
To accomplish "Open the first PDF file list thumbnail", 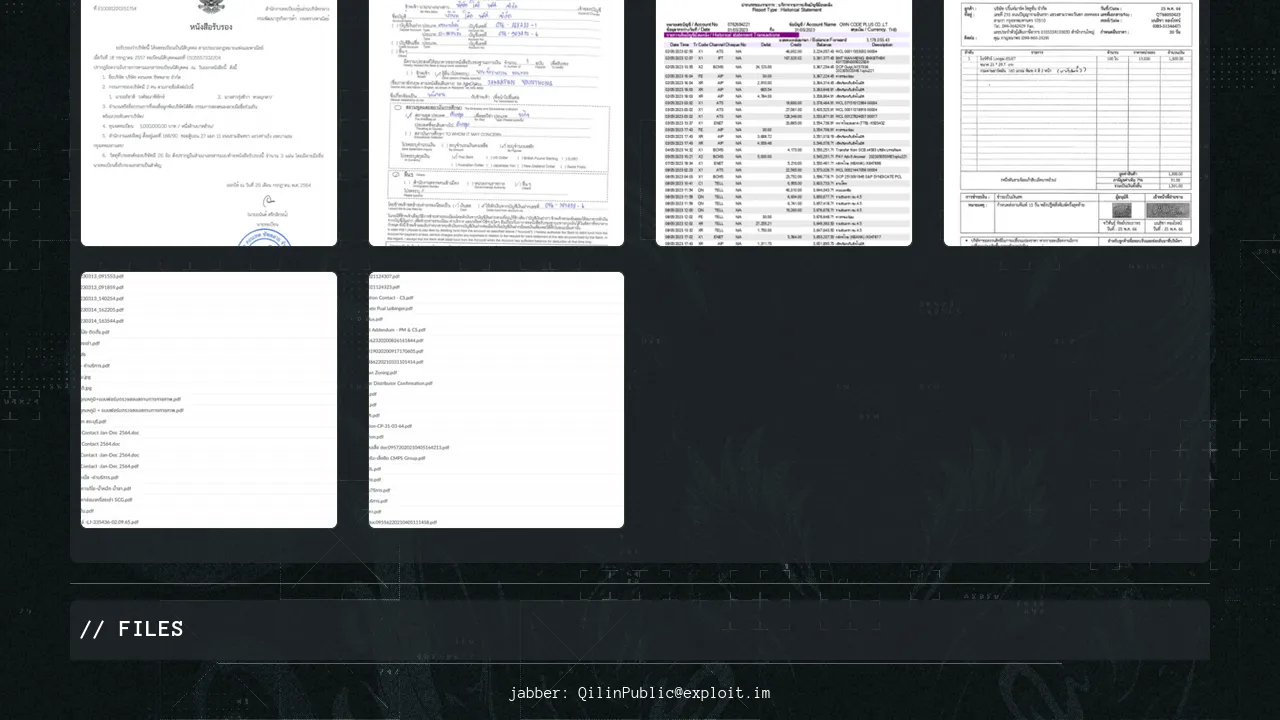I will (208, 400).
